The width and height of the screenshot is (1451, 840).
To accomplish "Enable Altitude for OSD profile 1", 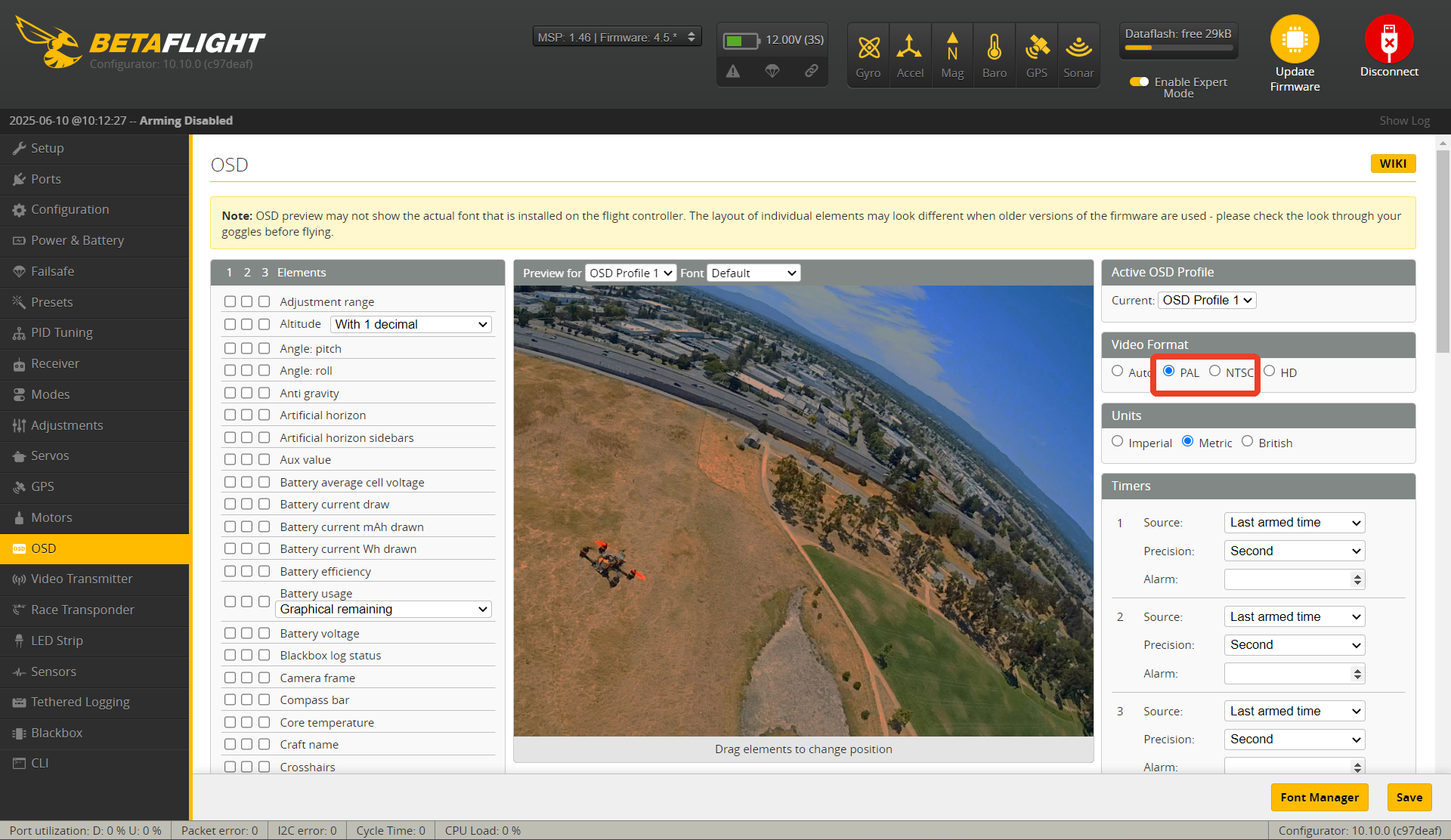I will pos(230,324).
